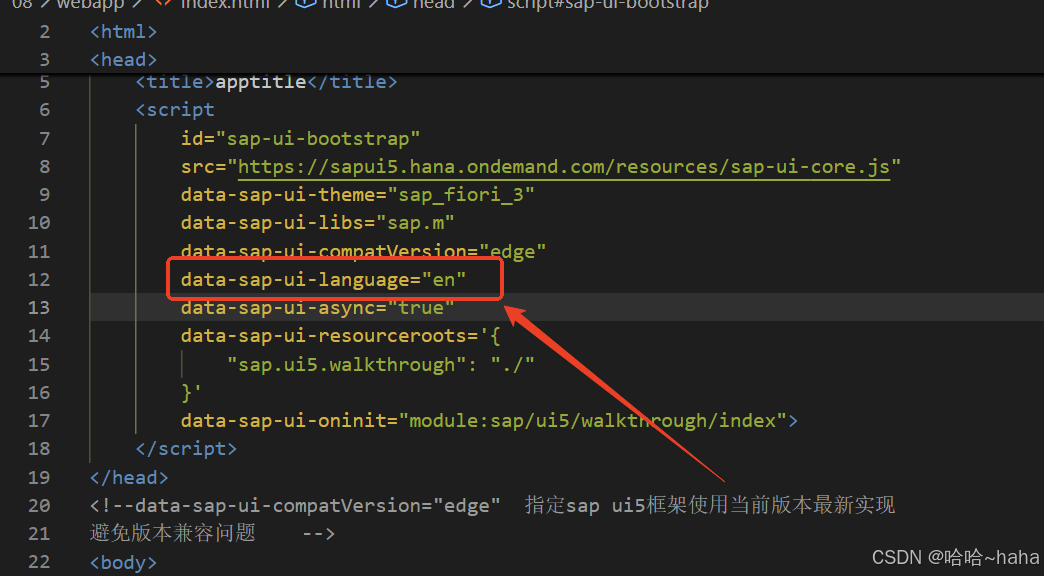Jump to sticky scroll line <html>
Image resolution: width=1044 pixels, height=576 pixels.
[x=123, y=32]
